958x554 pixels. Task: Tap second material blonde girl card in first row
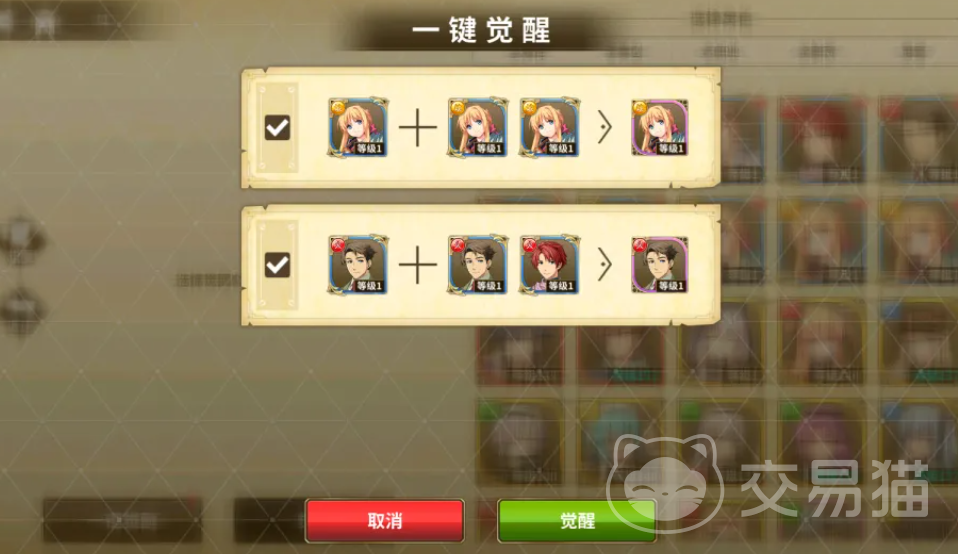point(549,127)
